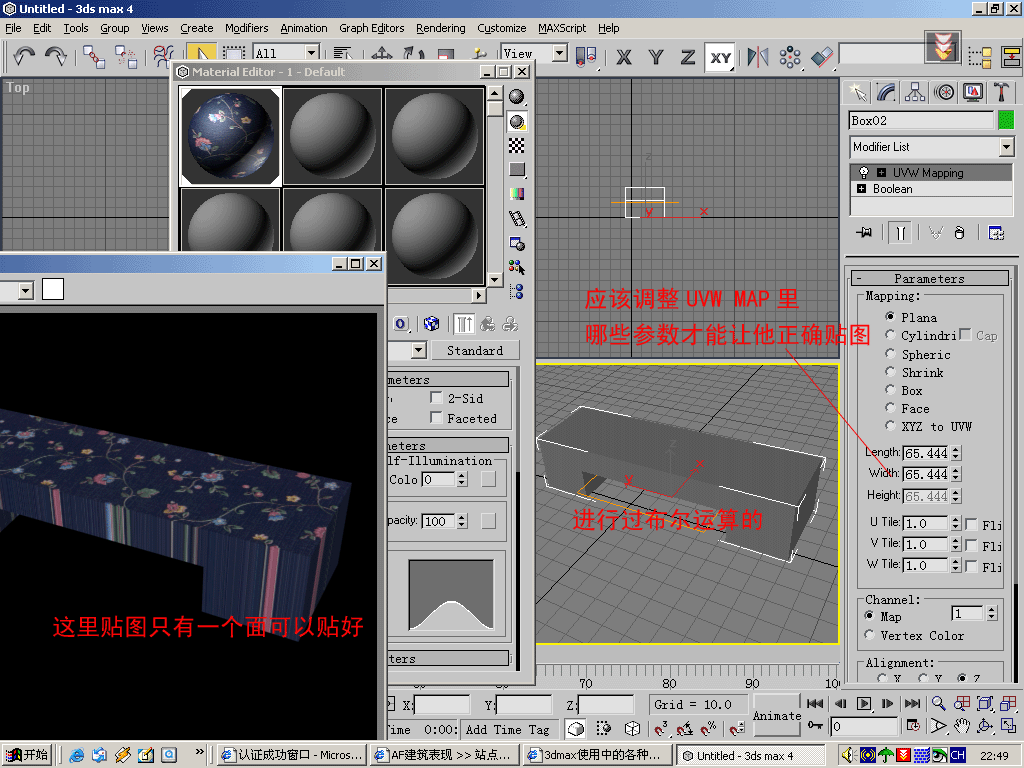Screen dimensions: 1024x768
Task: Open Configure Modifier Sets button
Action: (x=996, y=232)
